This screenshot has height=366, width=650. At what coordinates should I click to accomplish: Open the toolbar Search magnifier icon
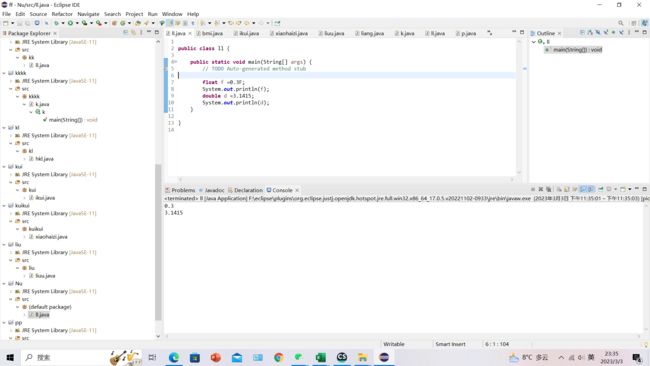(621, 23)
